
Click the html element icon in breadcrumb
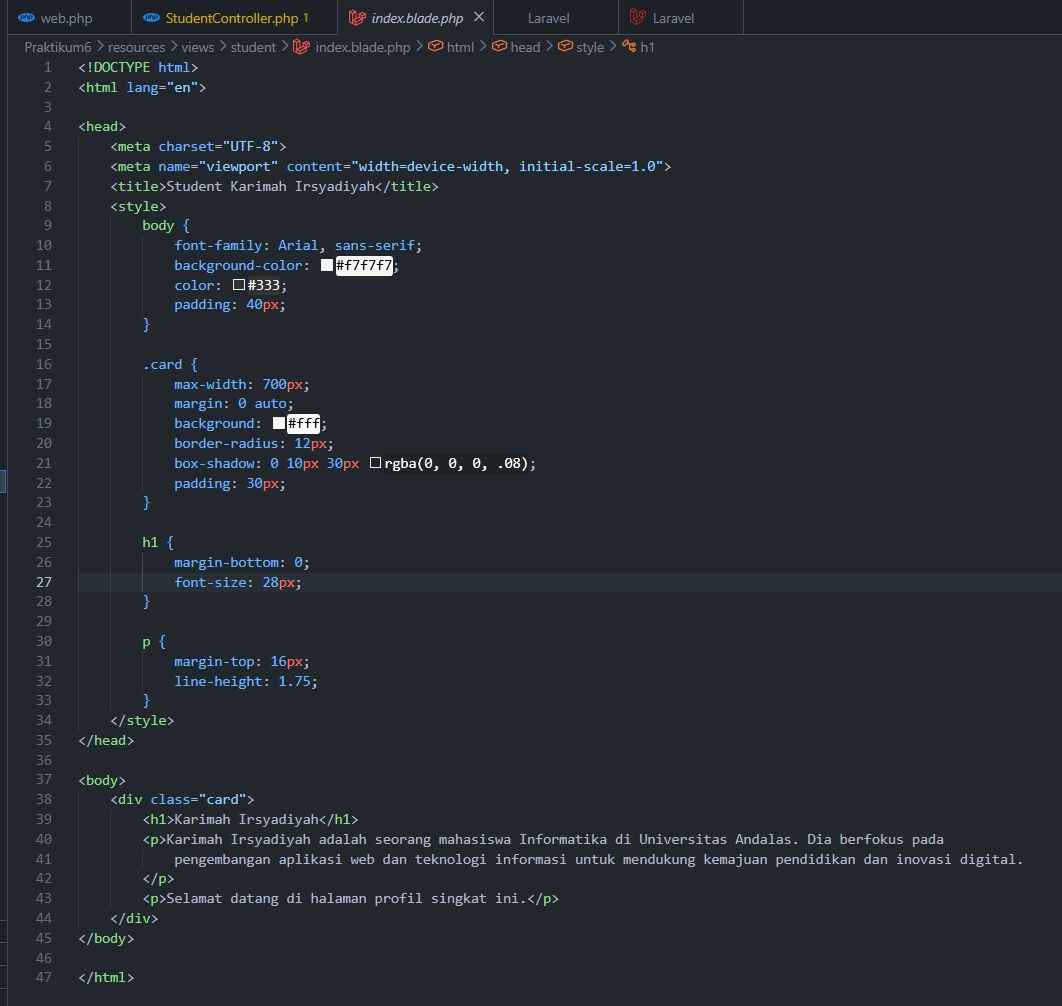[436, 46]
